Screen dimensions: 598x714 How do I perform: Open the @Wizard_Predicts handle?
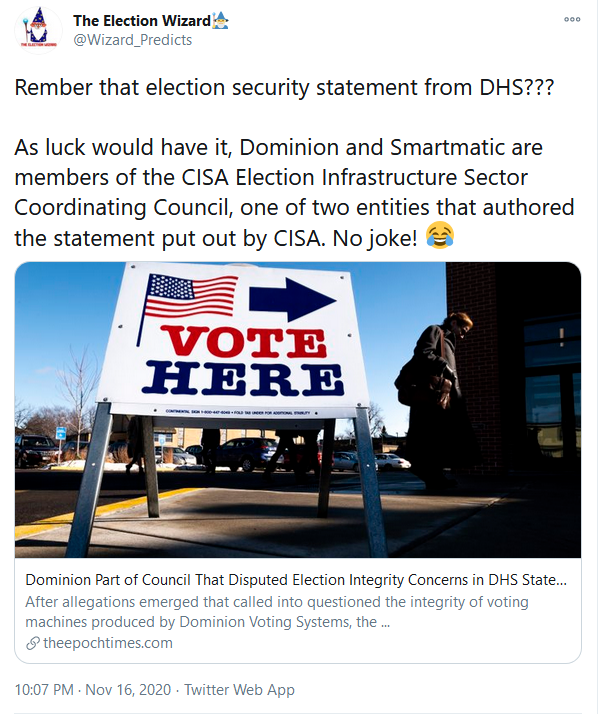tap(133, 40)
